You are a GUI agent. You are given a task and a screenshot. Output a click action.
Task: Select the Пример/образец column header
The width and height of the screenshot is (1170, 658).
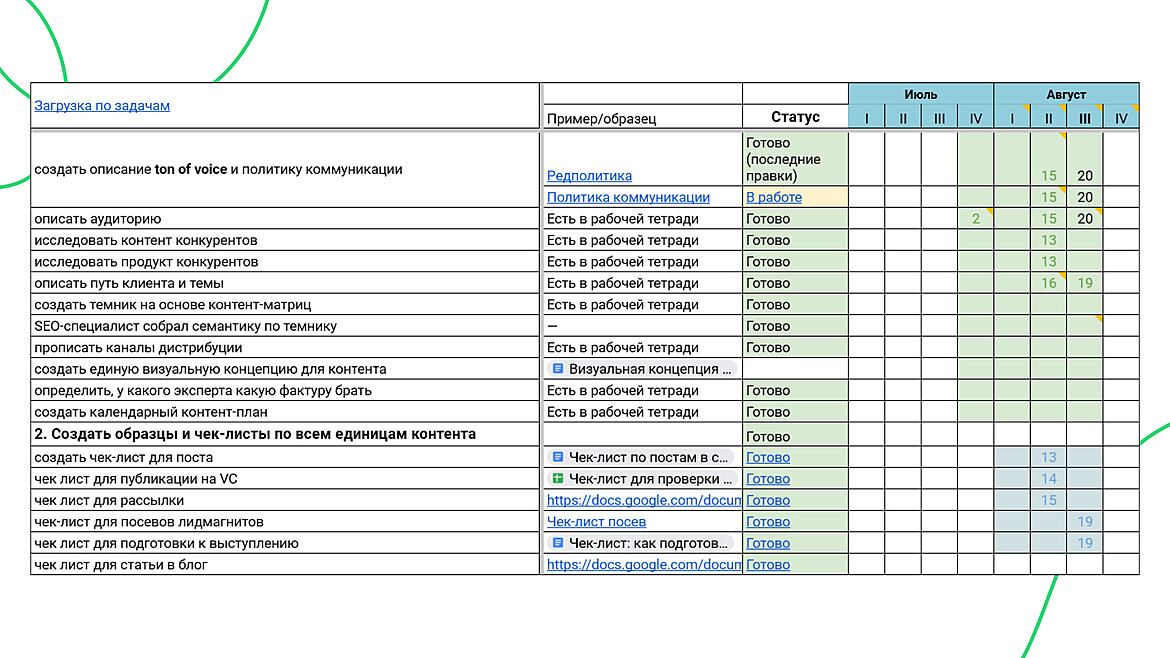point(601,118)
